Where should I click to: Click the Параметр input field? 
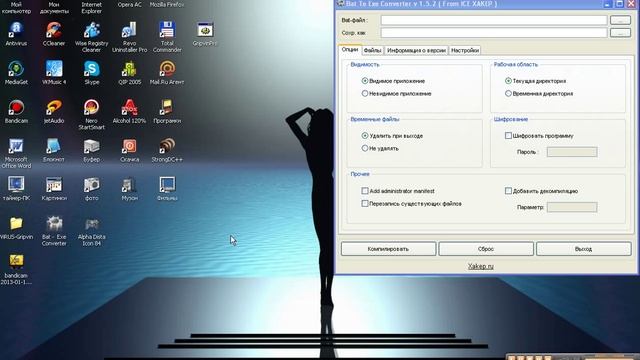(572, 207)
